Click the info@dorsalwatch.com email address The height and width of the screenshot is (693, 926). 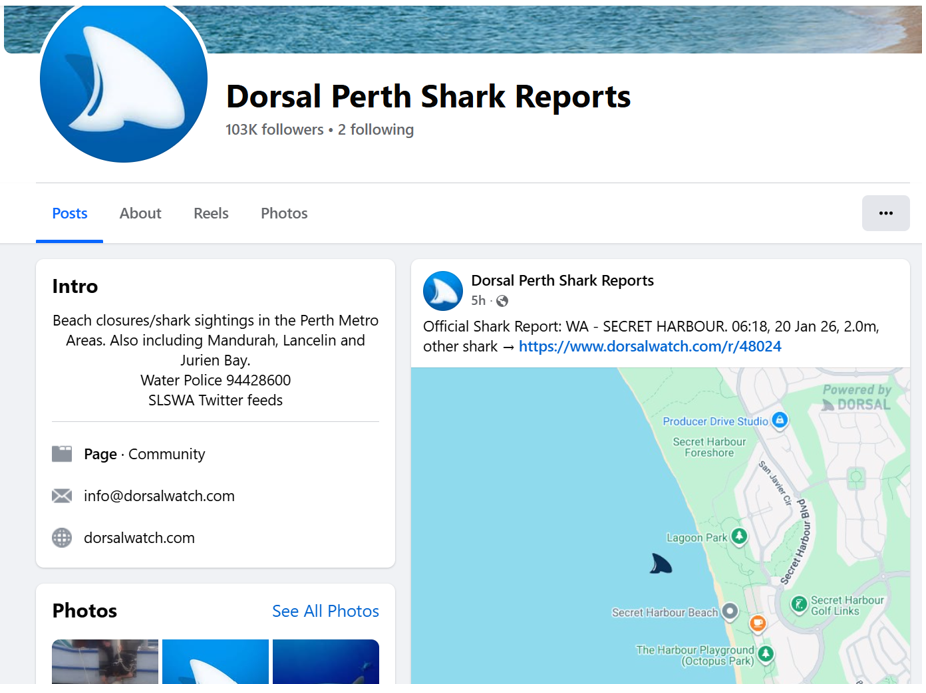click(159, 496)
